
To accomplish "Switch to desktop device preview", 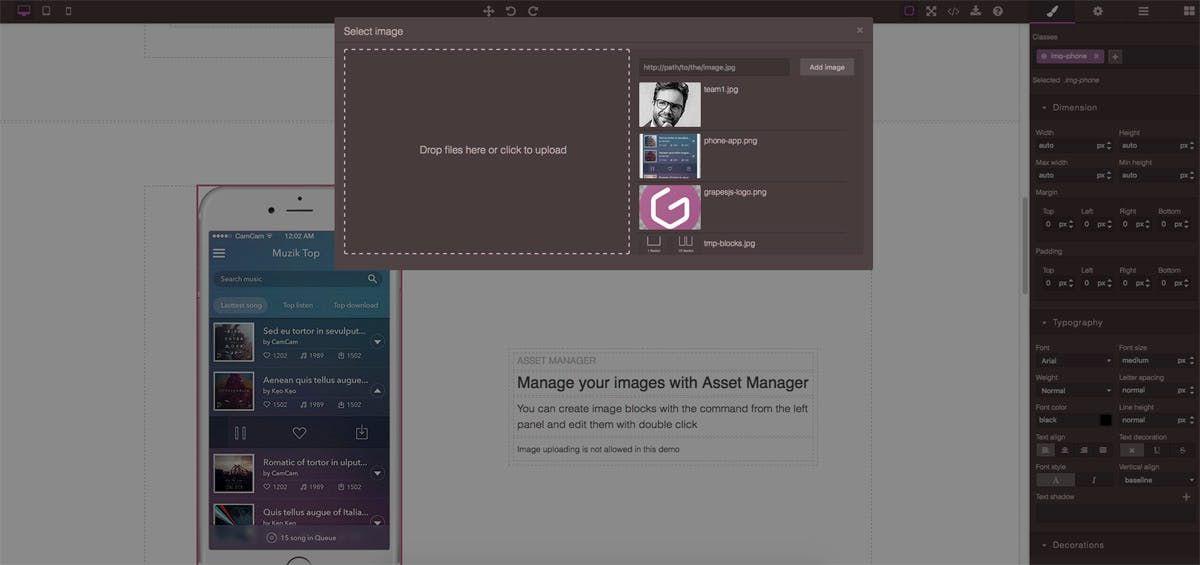I will click(x=25, y=11).
